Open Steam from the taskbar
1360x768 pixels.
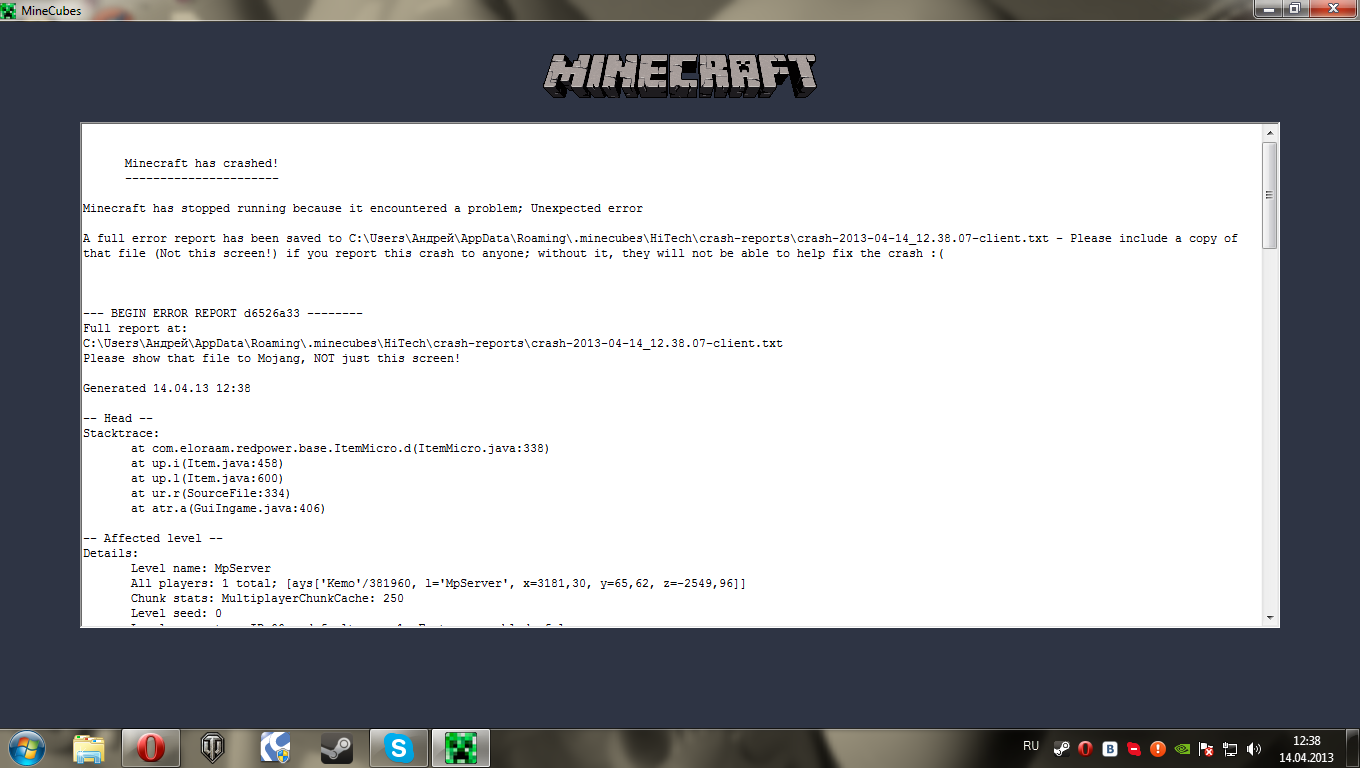coord(337,748)
